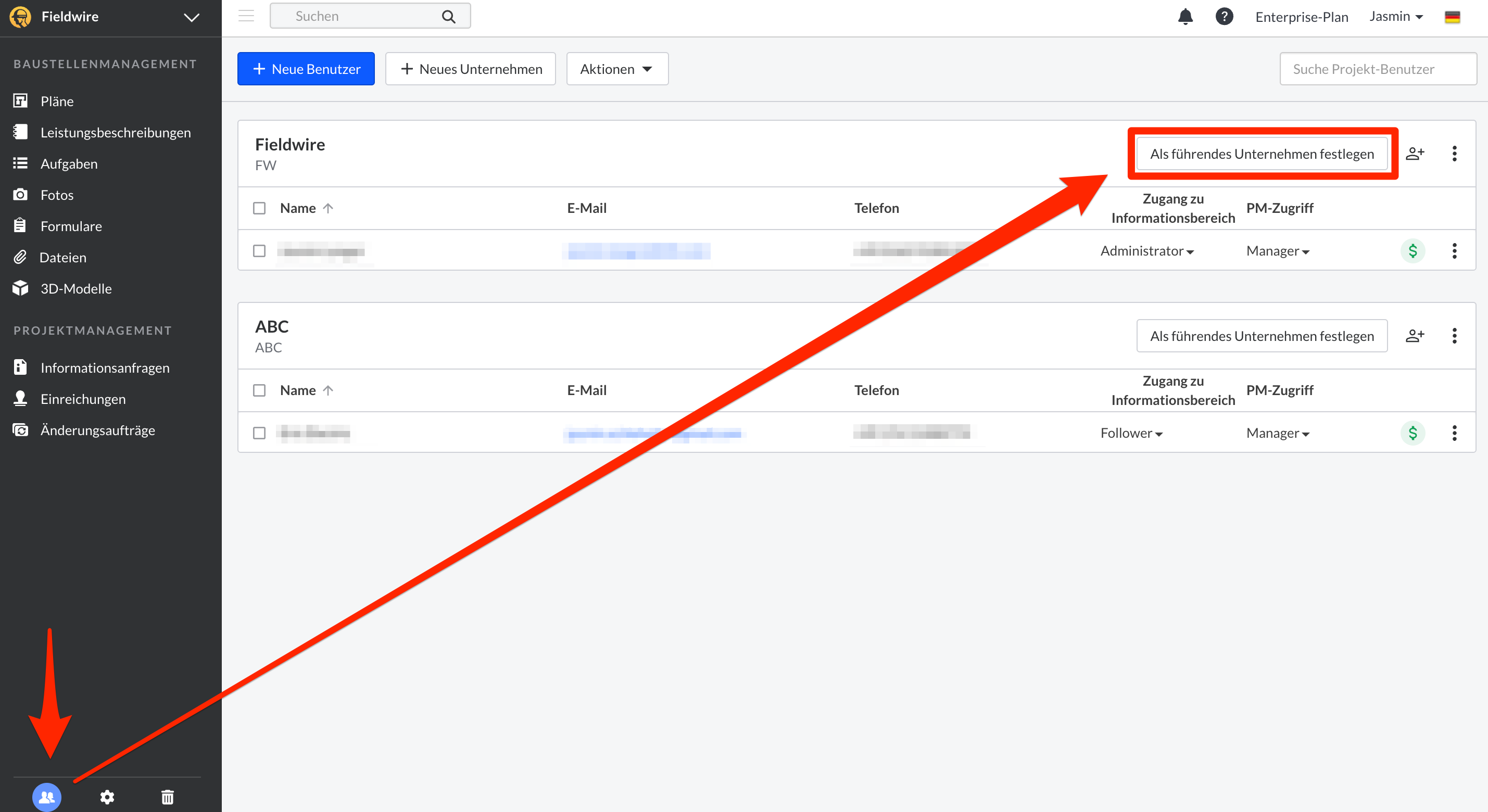This screenshot has height=812, width=1488.
Task: Click E-Mail column header in Fieldwire table
Action: click(x=586, y=208)
